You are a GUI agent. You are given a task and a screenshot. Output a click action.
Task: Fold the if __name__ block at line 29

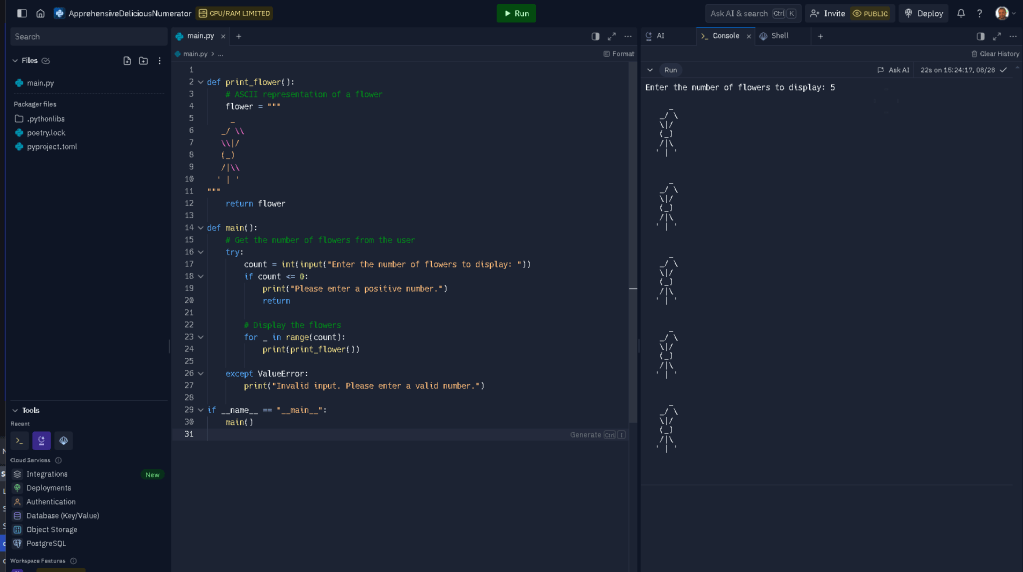[201, 410]
